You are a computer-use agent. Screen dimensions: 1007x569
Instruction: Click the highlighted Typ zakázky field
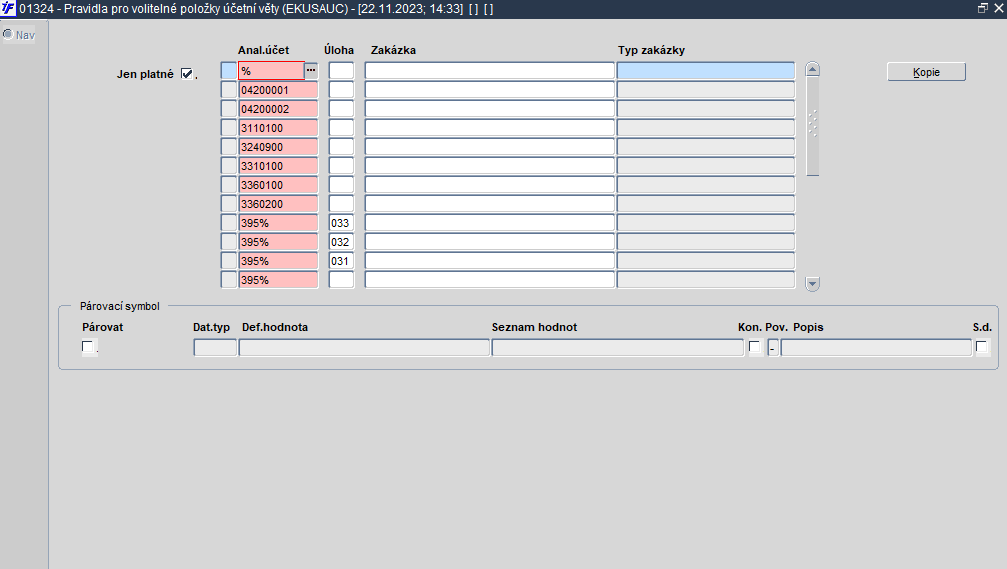pos(706,71)
